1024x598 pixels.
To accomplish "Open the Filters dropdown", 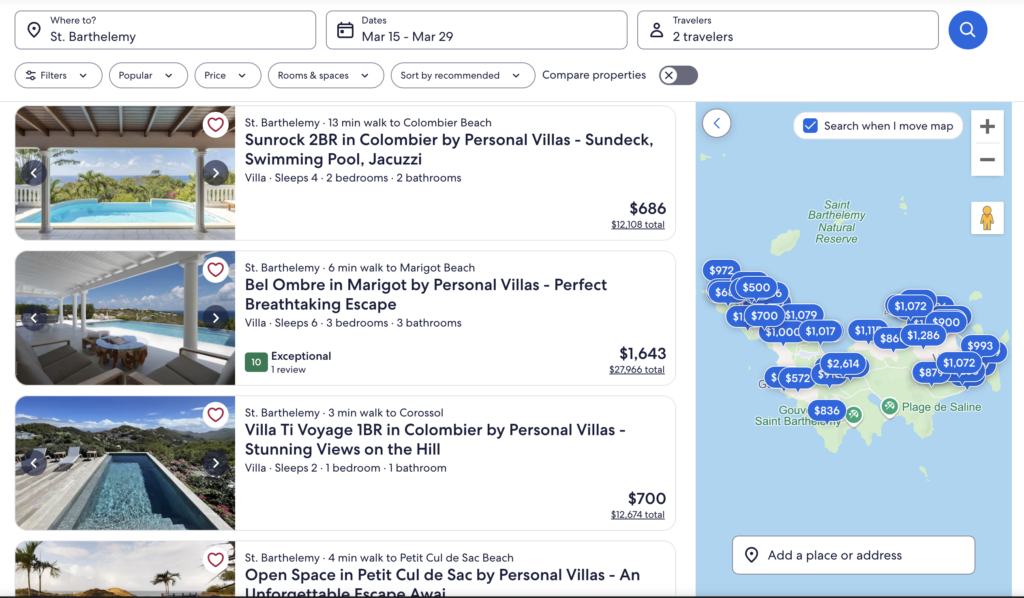I will [58, 76].
